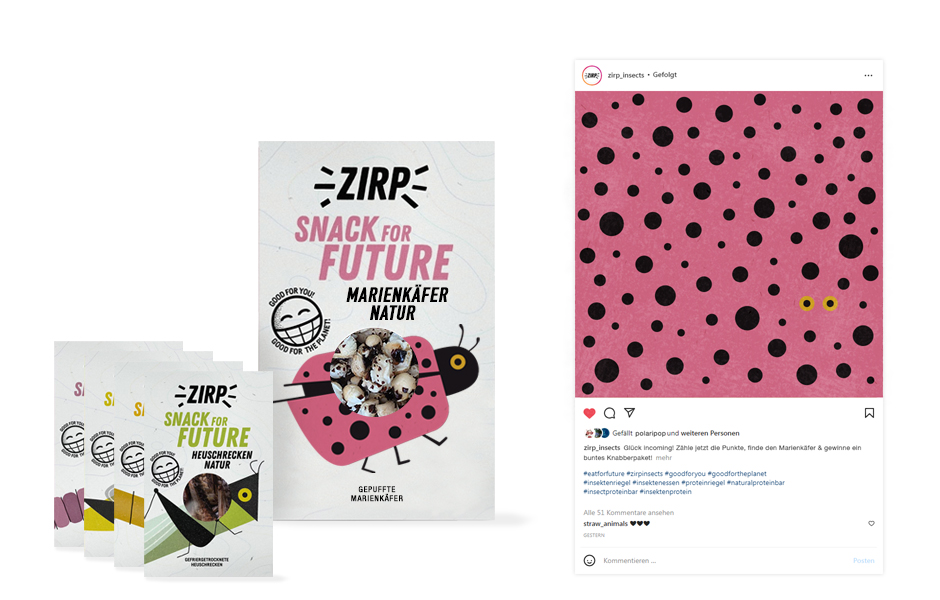Click the pink ladybug dots post image
The width and height of the screenshot is (940, 600).
click(728, 244)
